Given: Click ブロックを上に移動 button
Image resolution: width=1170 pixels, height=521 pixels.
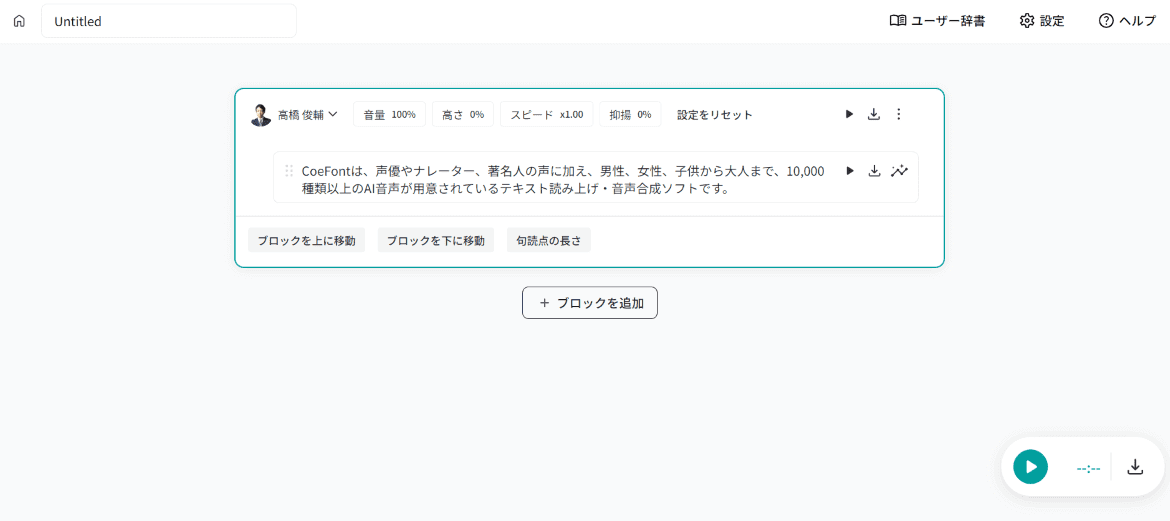Looking at the screenshot, I should point(306,240).
